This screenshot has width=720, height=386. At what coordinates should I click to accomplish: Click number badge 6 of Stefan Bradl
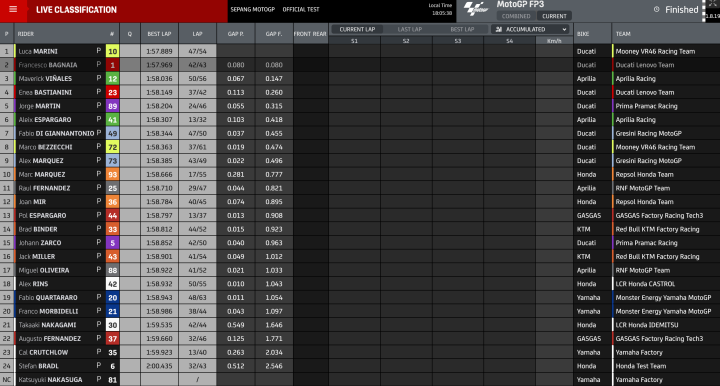click(x=112, y=366)
